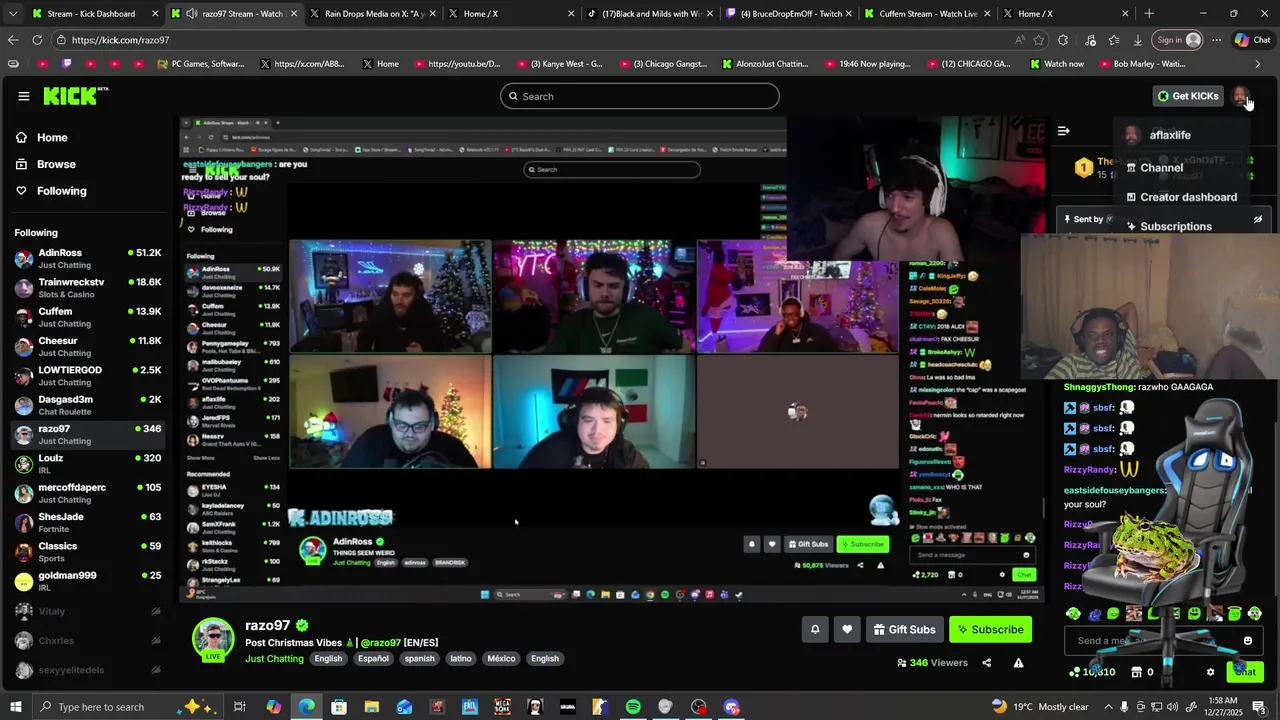1280x720 pixels.
Task: Open offline Vitaly channel in the sidebar
Action: (88, 611)
